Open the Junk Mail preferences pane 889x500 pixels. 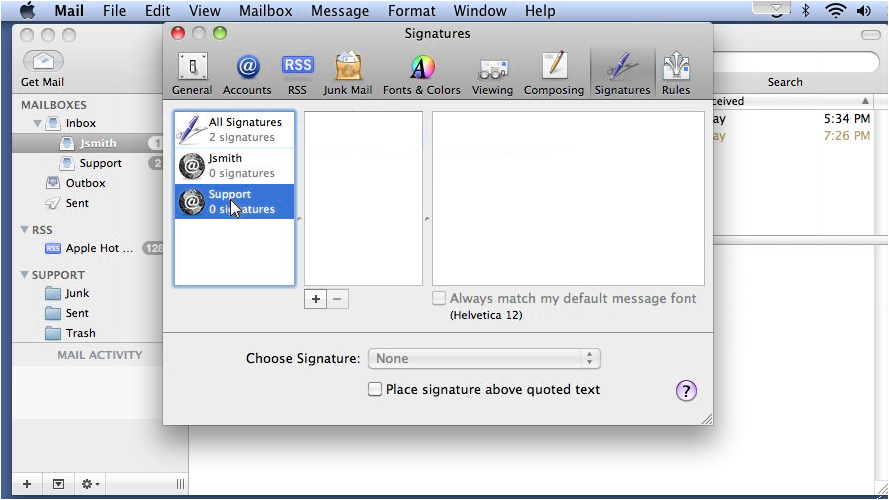(x=348, y=74)
